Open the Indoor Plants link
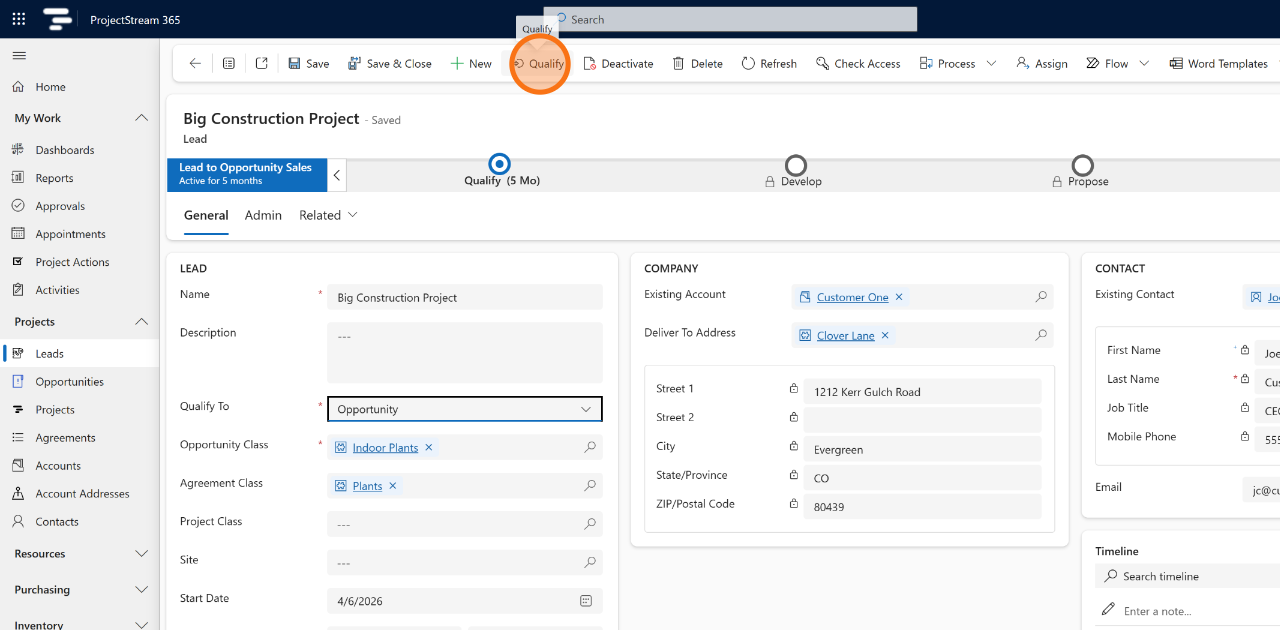Viewport: 1280px width, 630px height. pos(385,447)
